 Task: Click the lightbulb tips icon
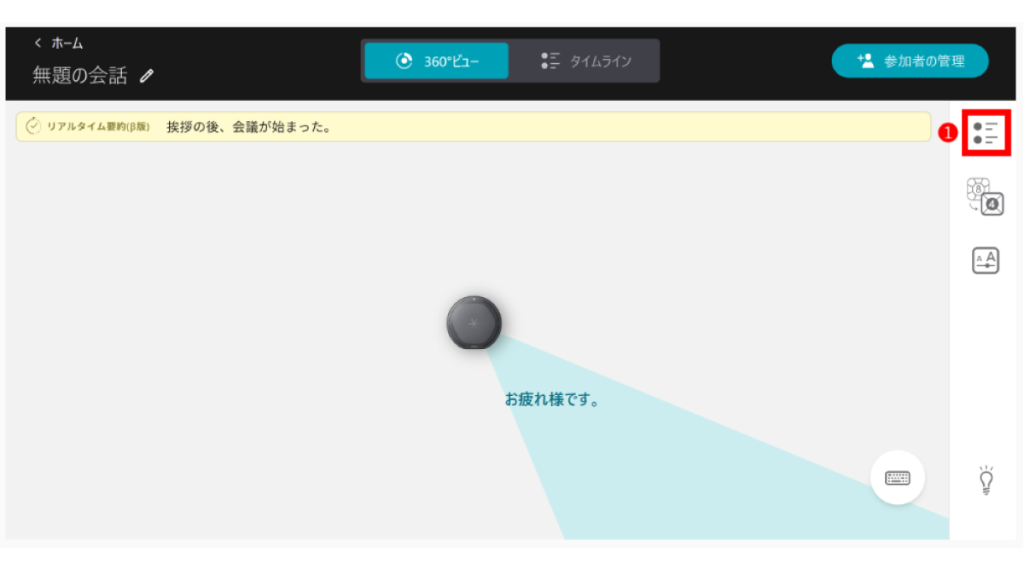point(987,481)
